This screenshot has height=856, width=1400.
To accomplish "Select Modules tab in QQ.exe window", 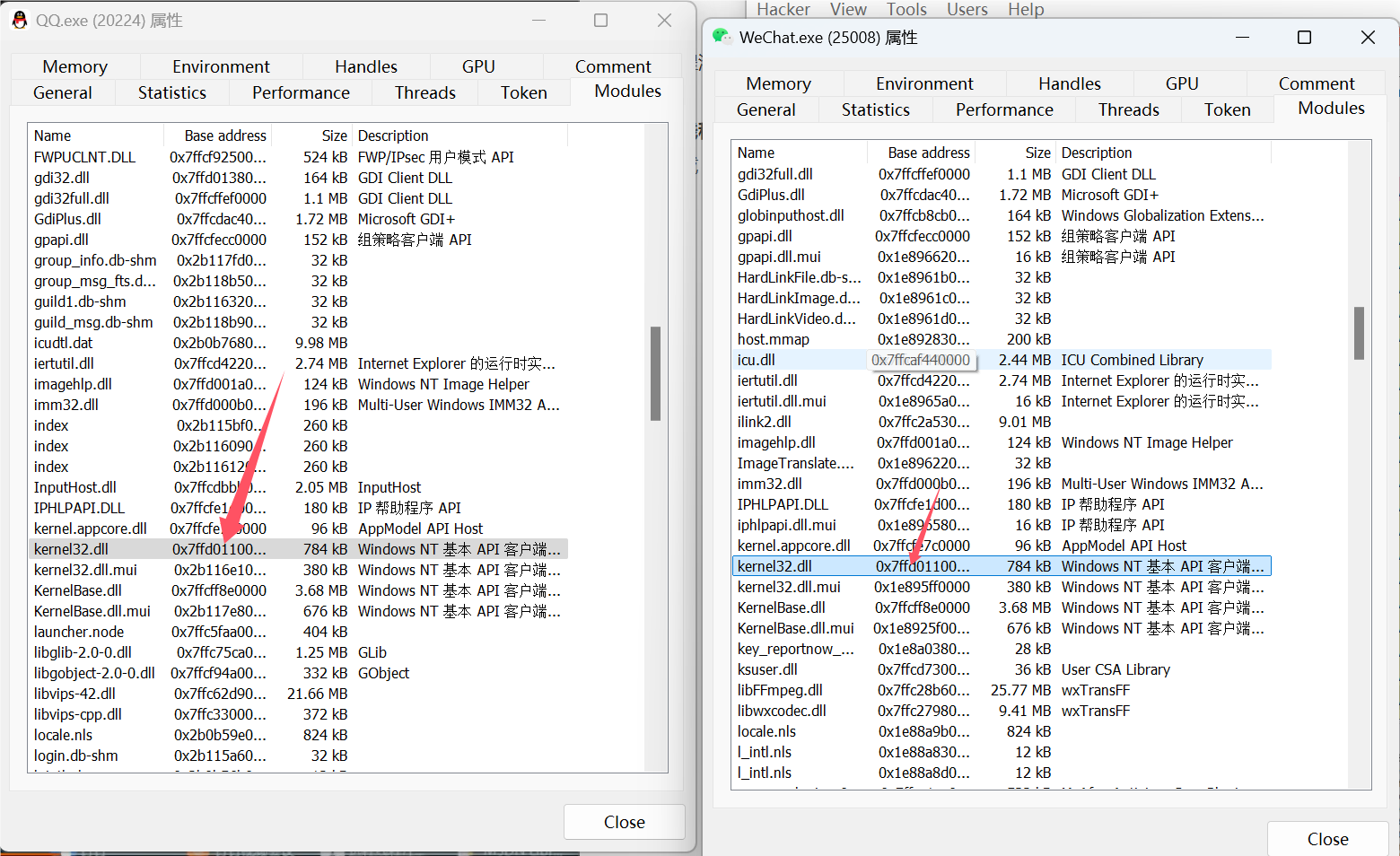I will click(x=627, y=91).
